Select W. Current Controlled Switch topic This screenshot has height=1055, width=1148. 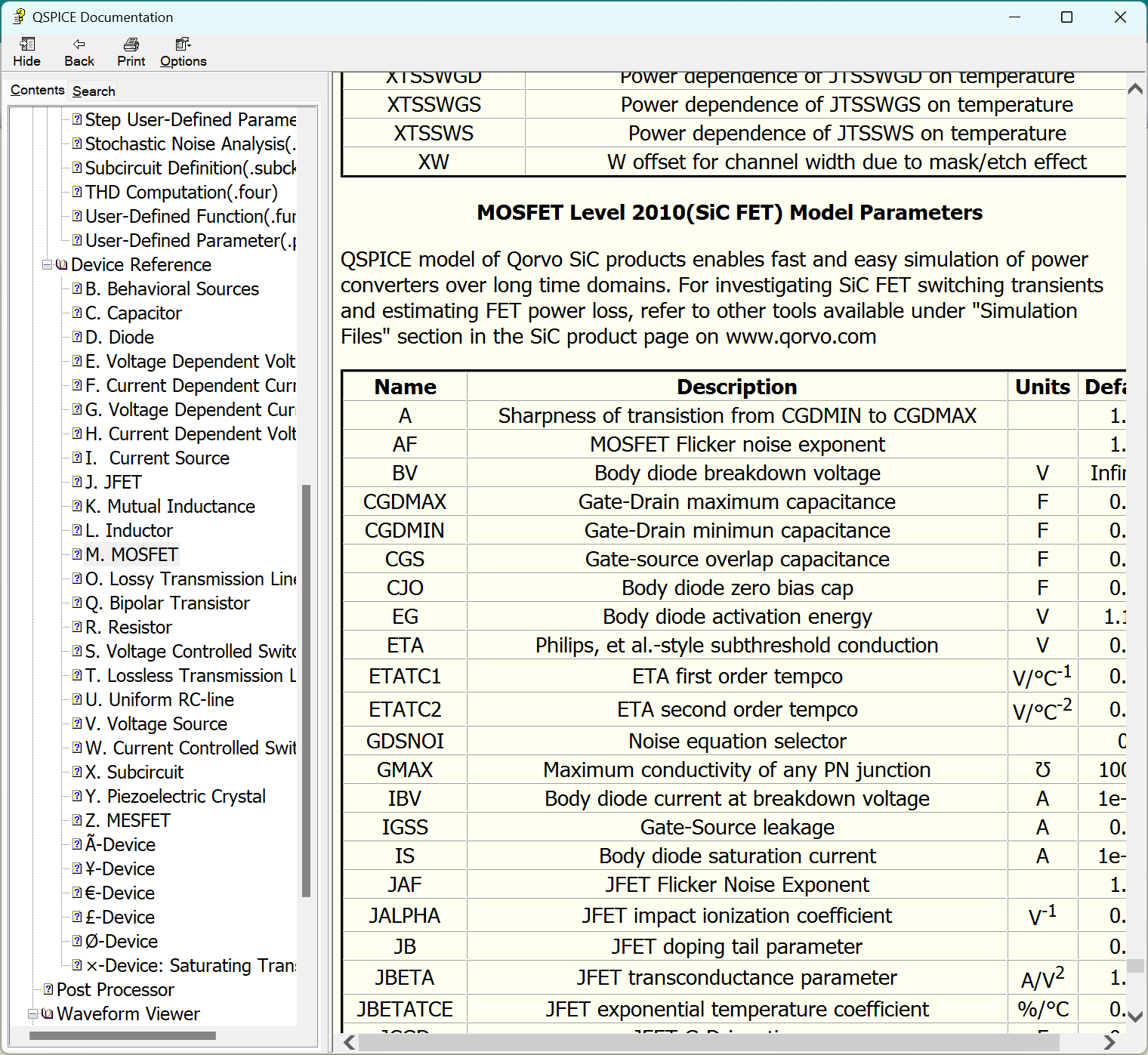(x=190, y=748)
